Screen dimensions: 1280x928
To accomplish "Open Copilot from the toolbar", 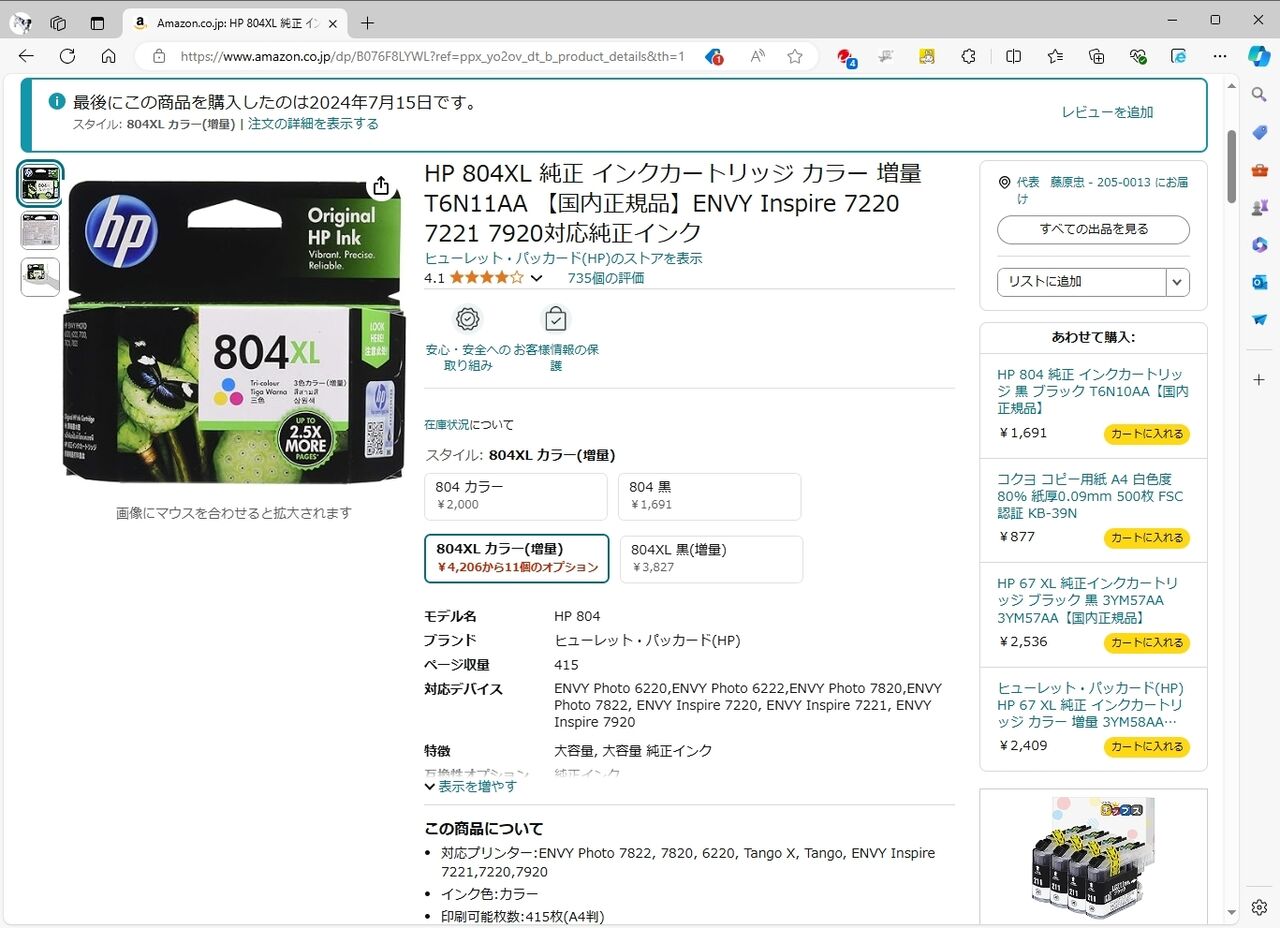I will pos(1259,56).
